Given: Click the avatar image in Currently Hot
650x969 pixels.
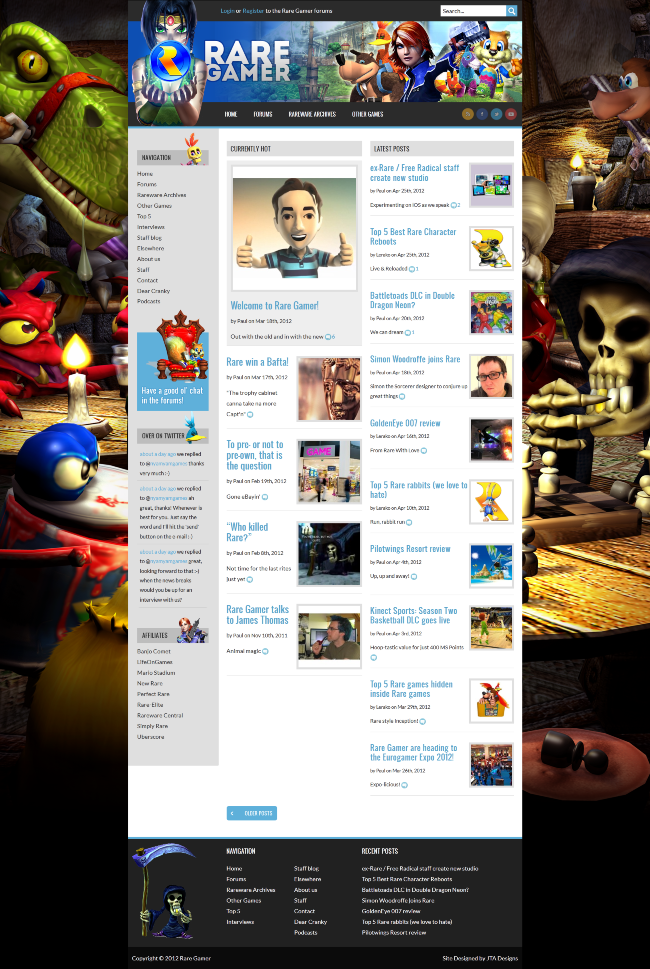Looking at the screenshot, I should [294, 228].
